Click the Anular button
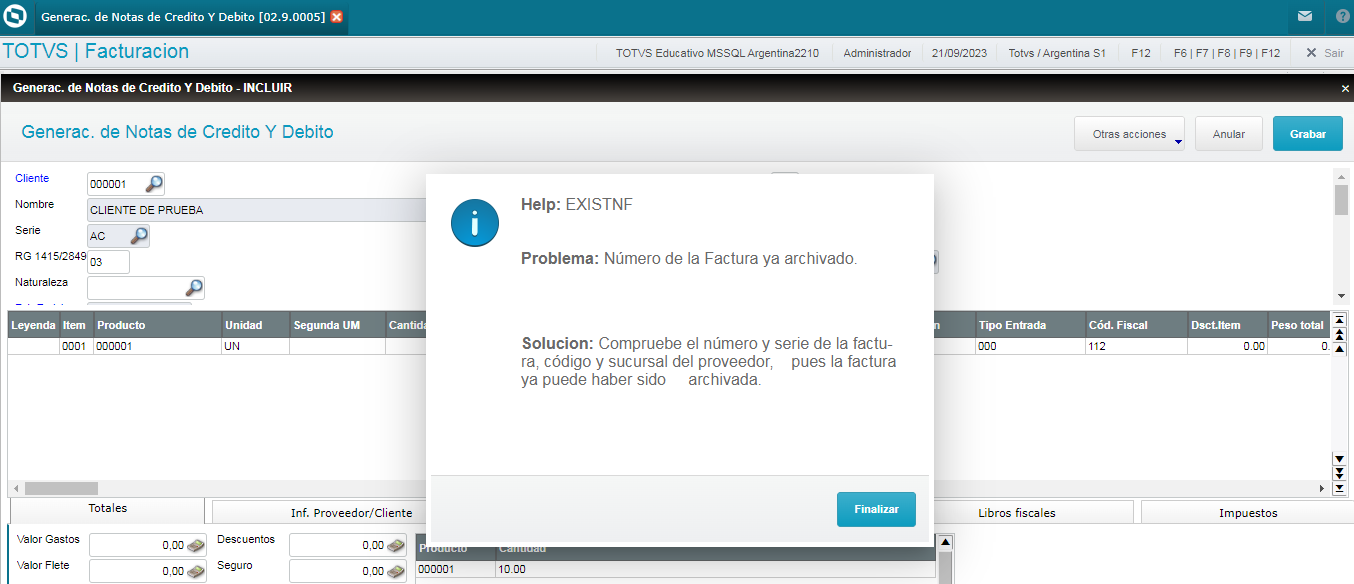Viewport: 1354px width, 584px height. click(x=1228, y=134)
